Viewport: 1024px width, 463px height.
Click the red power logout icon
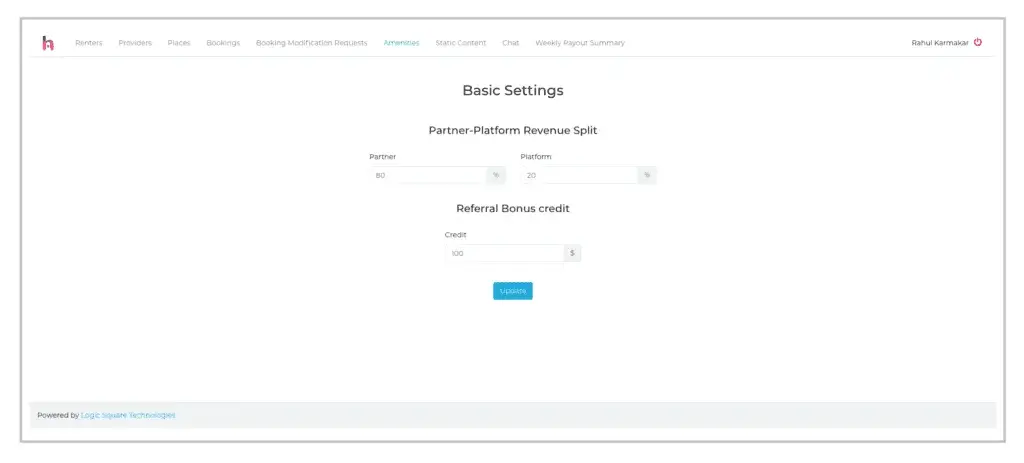978,43
